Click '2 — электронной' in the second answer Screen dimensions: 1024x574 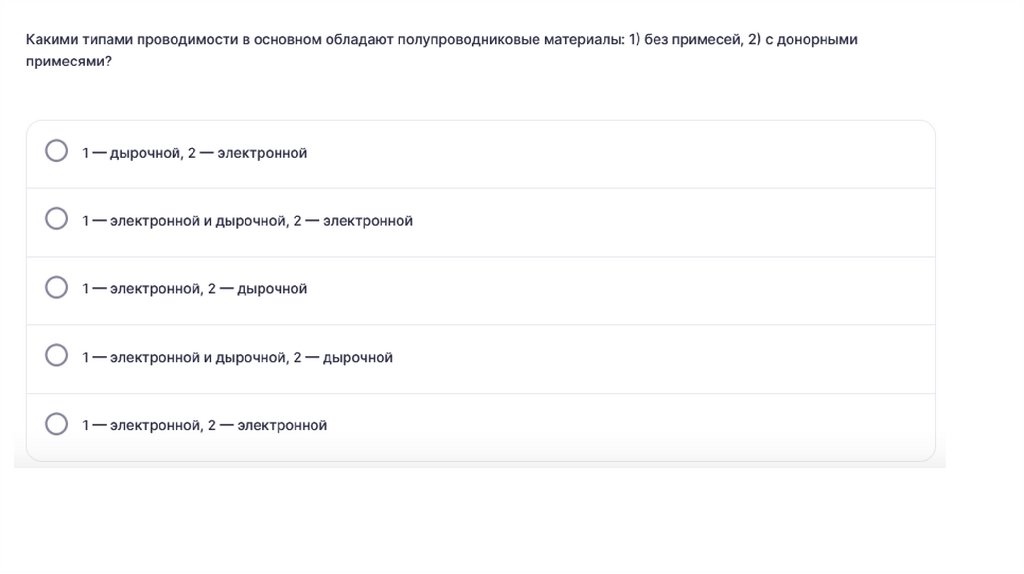pyautogui.click(x=353, y=221)
